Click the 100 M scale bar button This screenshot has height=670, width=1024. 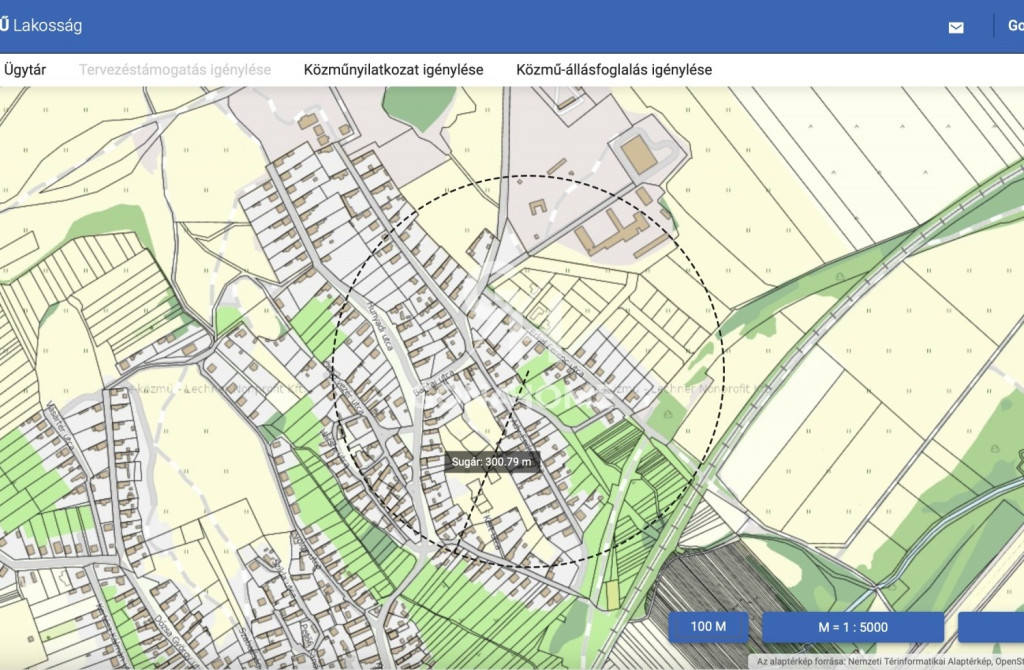708,627
